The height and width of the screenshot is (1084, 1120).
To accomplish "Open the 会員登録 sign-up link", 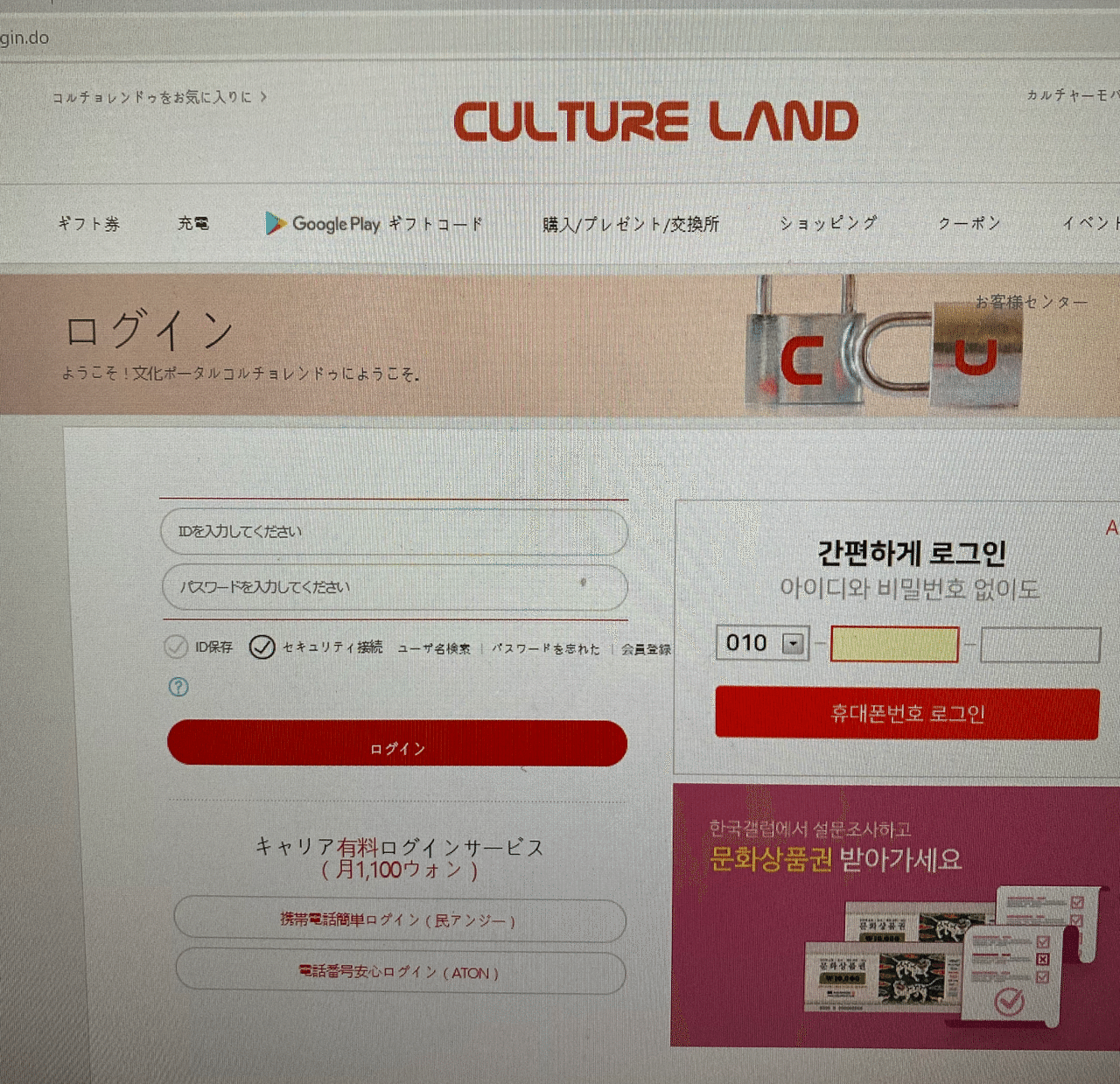I will click(646, 649).
